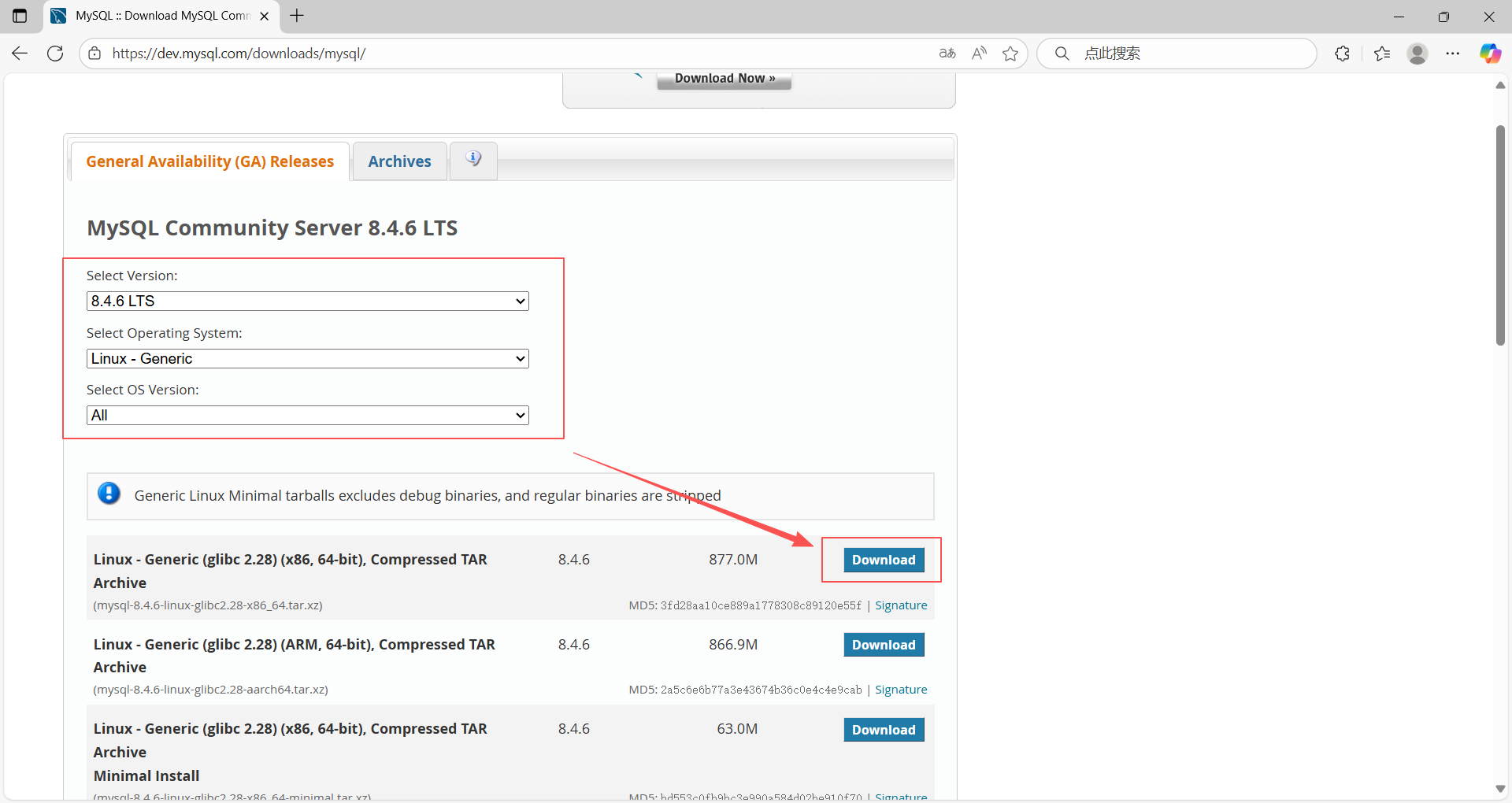The height and width of the screenshot is (803, 1512).
Task: Open Settings and more ellipsis menu
Action: tap(1453, 54)
